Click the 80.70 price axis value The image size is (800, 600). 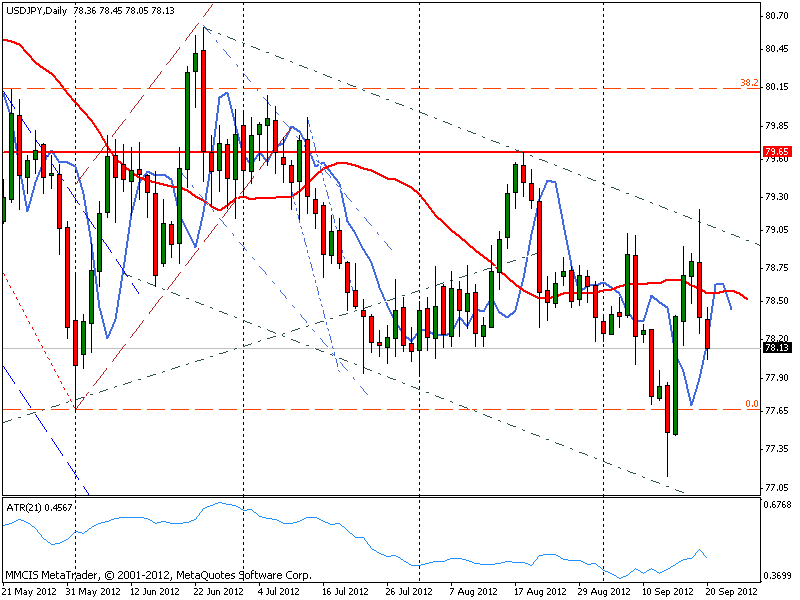click(777, 16)
